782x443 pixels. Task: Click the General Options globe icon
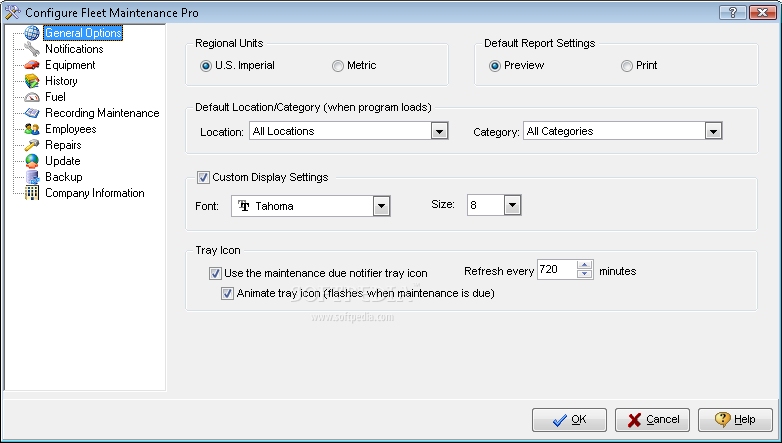pyautogui.click(x=32, y=33)
